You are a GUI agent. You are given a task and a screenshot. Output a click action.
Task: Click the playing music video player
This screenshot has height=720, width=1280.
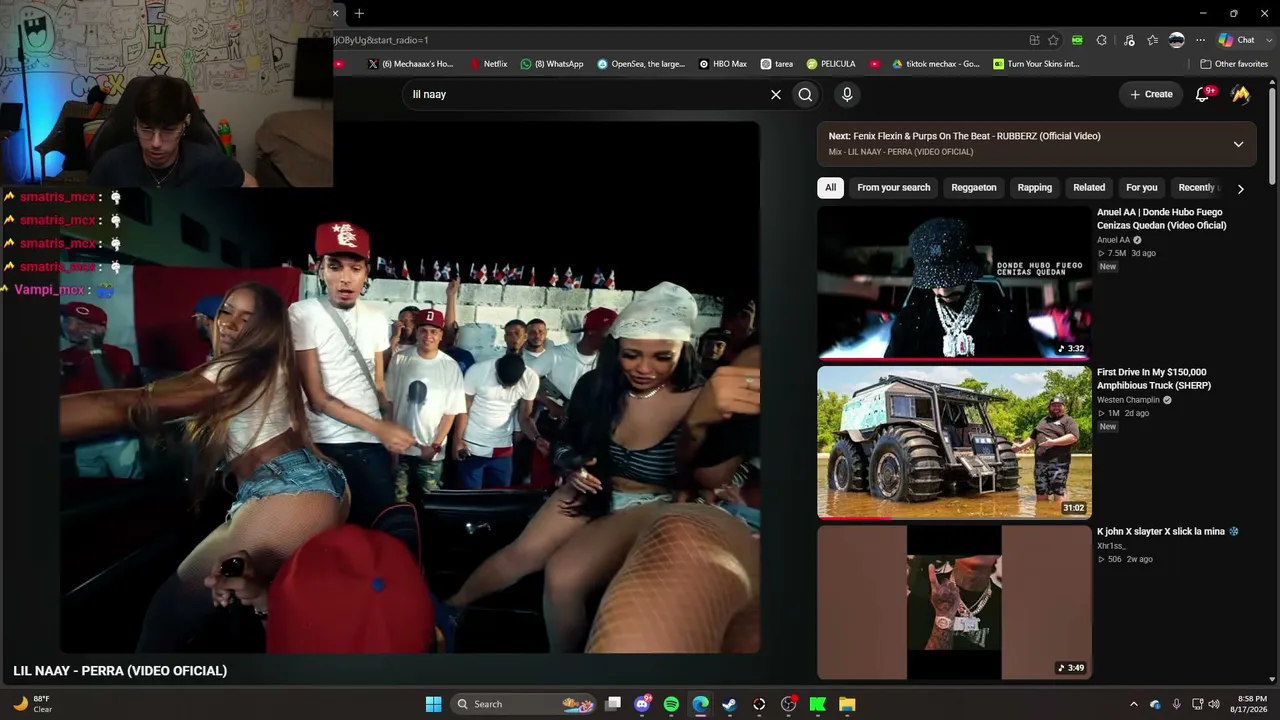(x=410, y=387)
